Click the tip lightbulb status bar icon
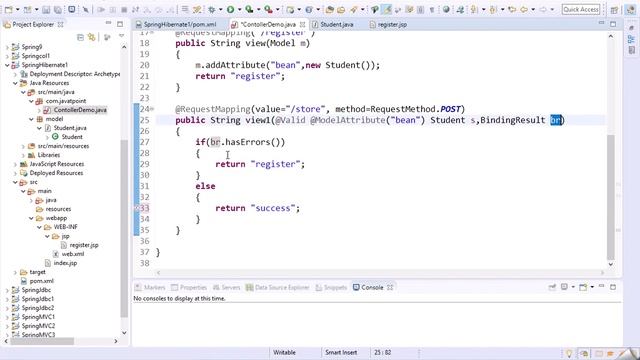The image size is (640, 360). (569, 353)
